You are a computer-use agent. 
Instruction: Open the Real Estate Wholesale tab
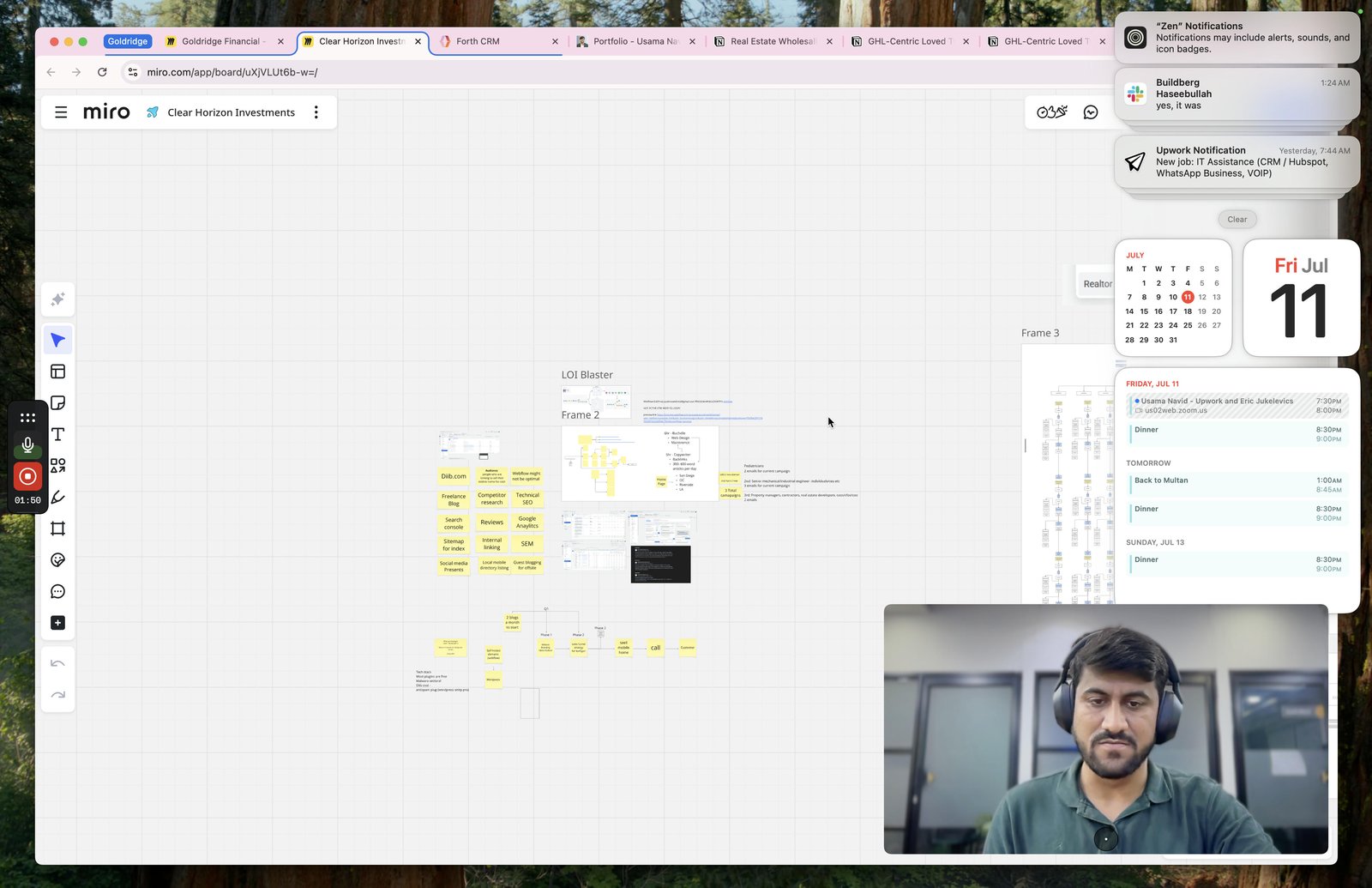pos(772,41)
